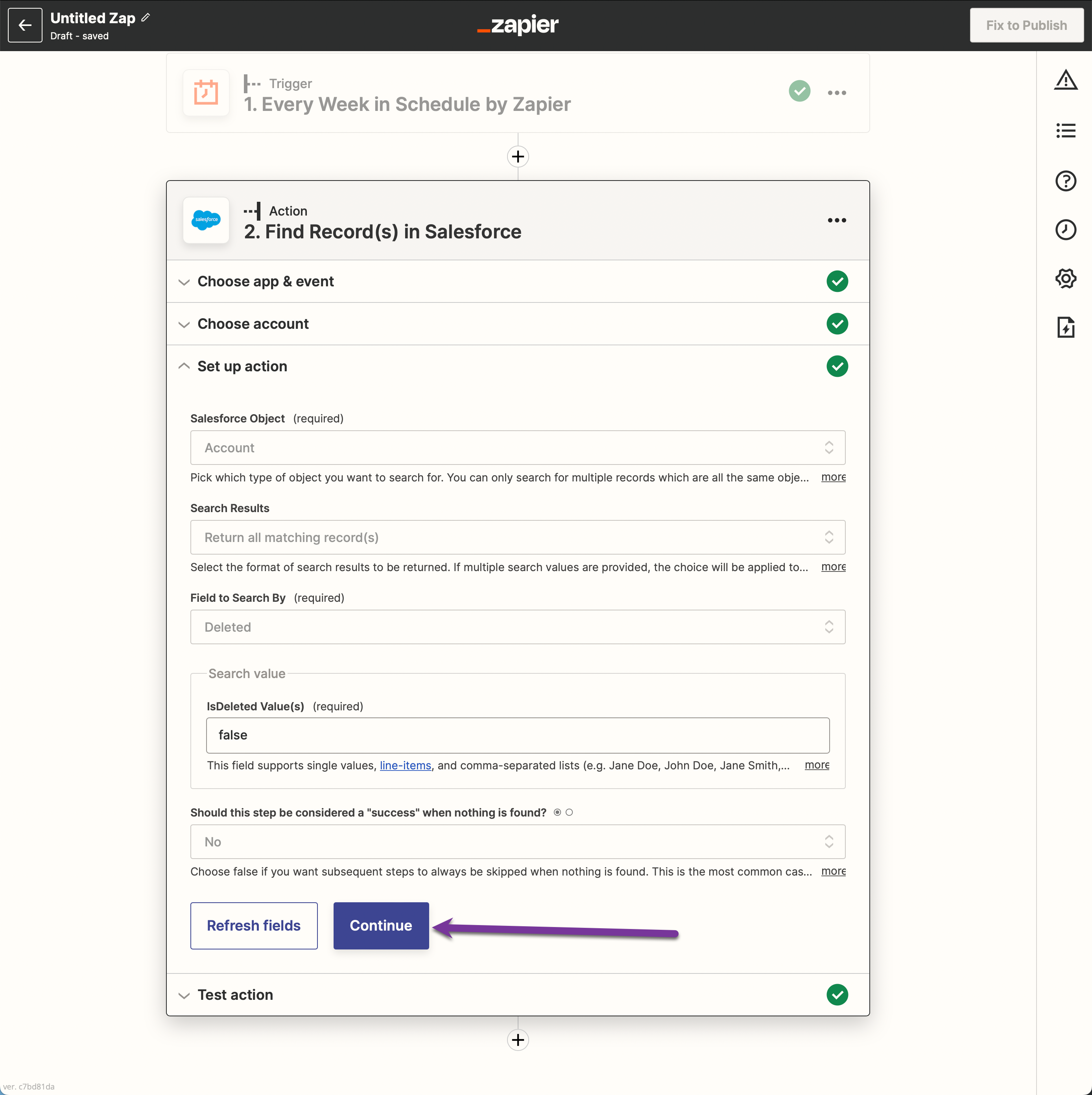
Task: Select the second success-option radio button
Action: (569, 812)
